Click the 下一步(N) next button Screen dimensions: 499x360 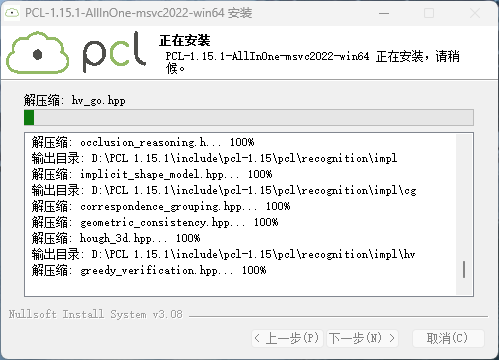pos(362,338)
